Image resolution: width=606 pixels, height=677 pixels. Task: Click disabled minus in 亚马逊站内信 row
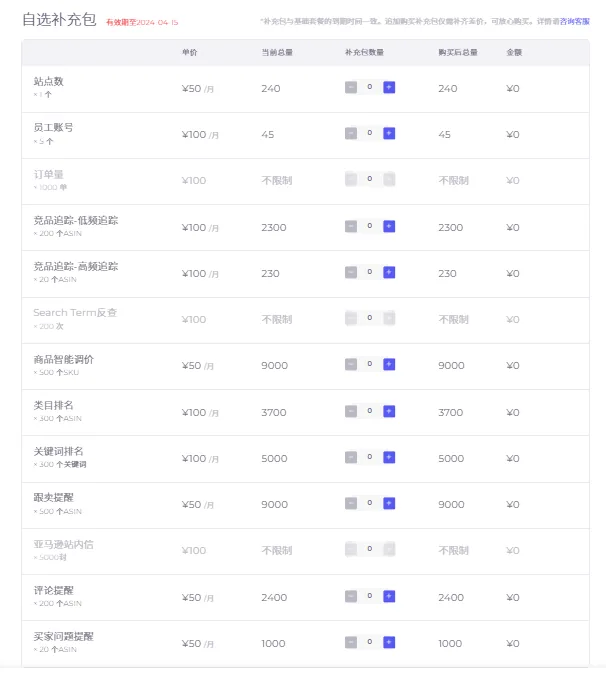(351, 549)
